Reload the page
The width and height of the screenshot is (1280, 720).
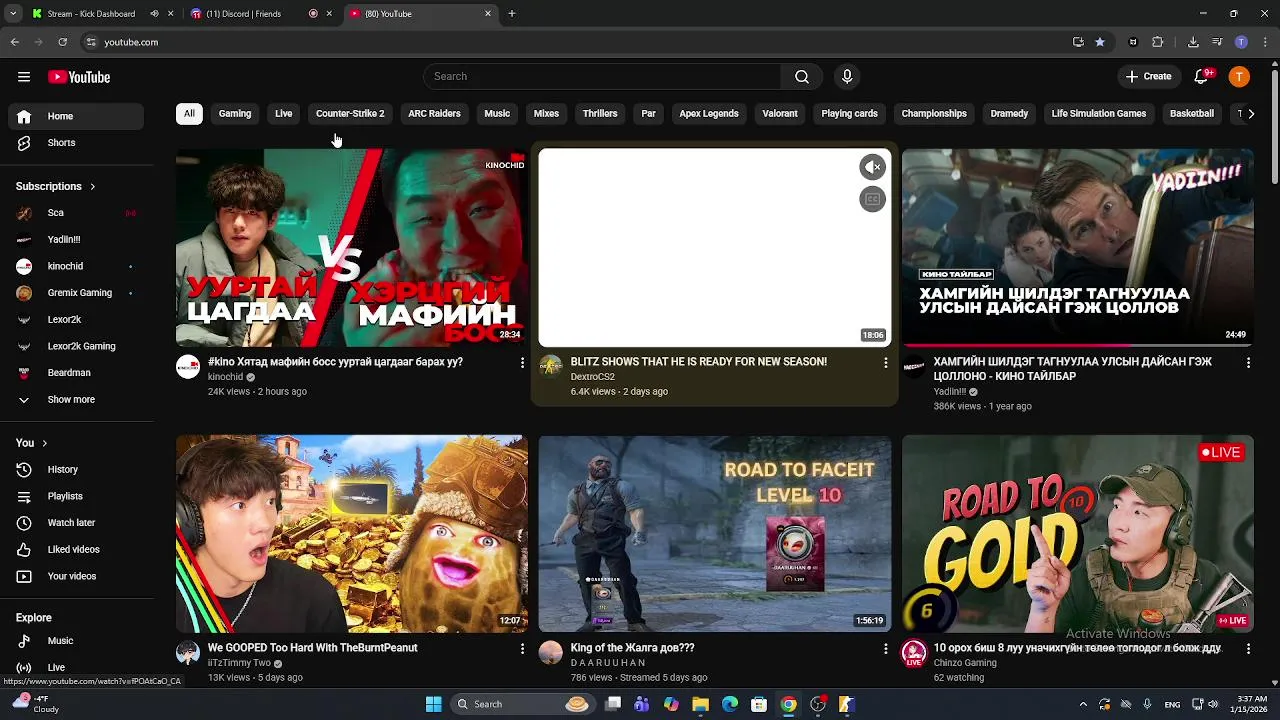(x=62, y=42)
